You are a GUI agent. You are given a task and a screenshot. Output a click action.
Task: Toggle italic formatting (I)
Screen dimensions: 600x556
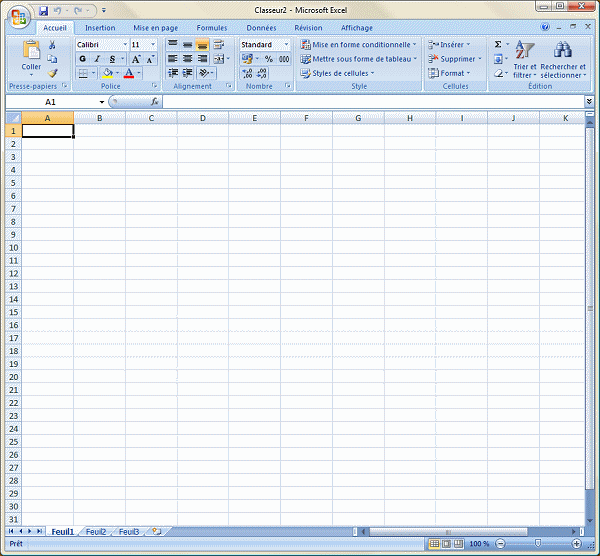pos(96,59)
